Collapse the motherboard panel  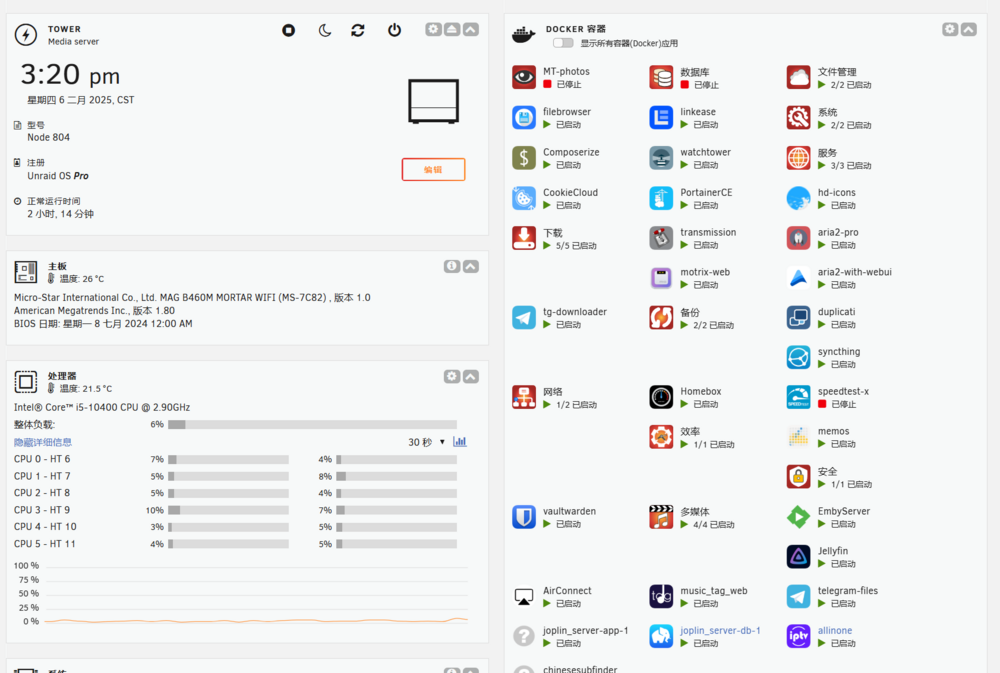471,267
